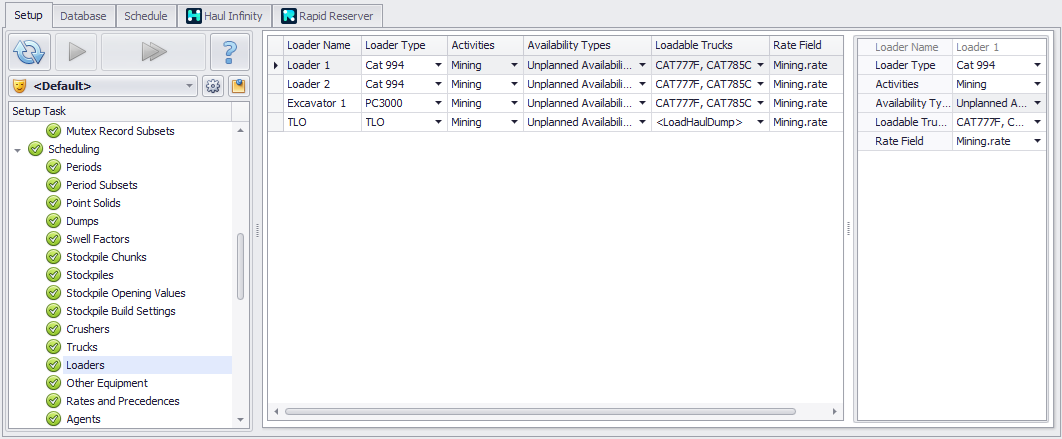Open Loader Type dropdown in properties panel

click(x=1037, y=65)
